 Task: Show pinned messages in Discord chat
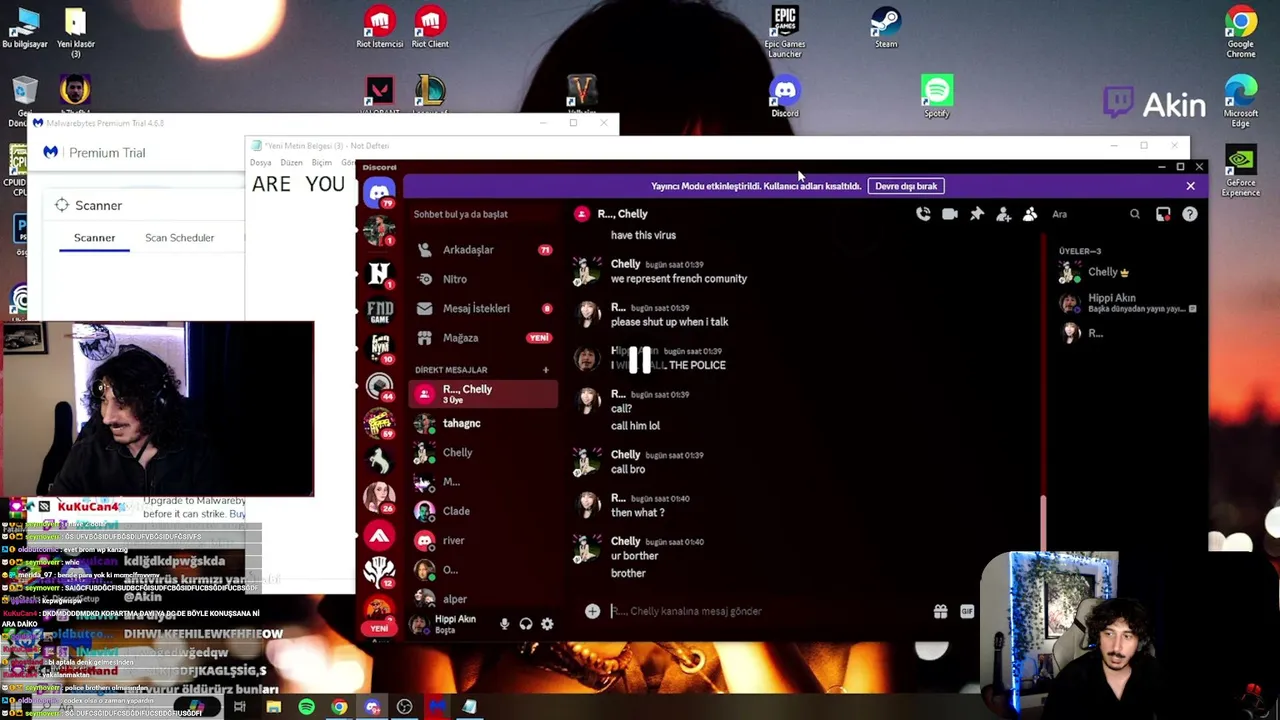click(x=977, y=214)
